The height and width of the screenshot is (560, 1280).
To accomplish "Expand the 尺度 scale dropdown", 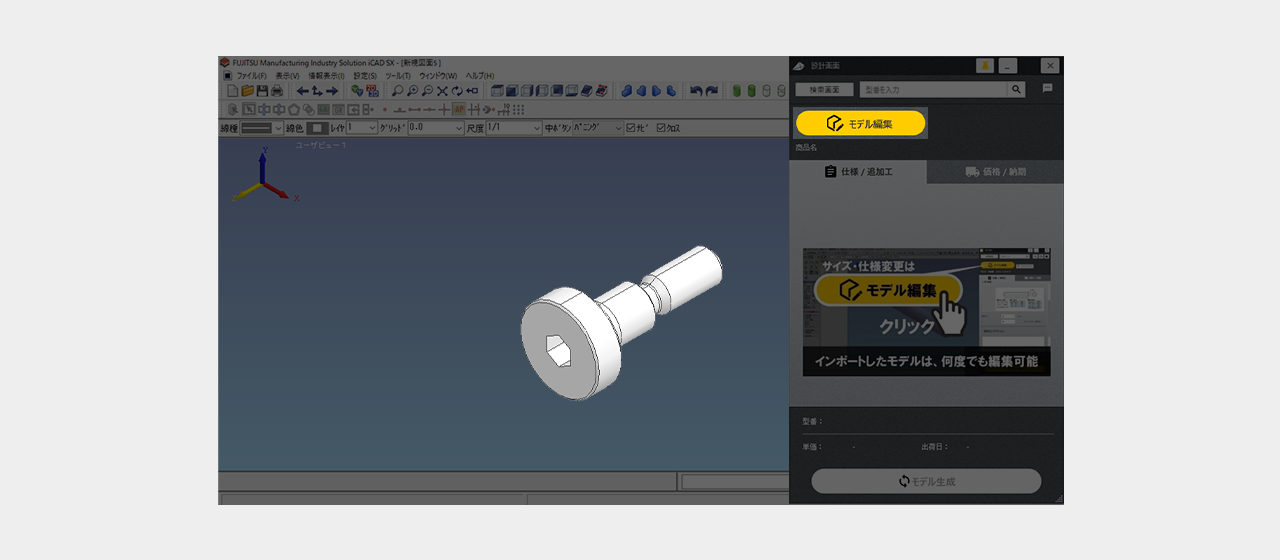I will pos(537,128).
